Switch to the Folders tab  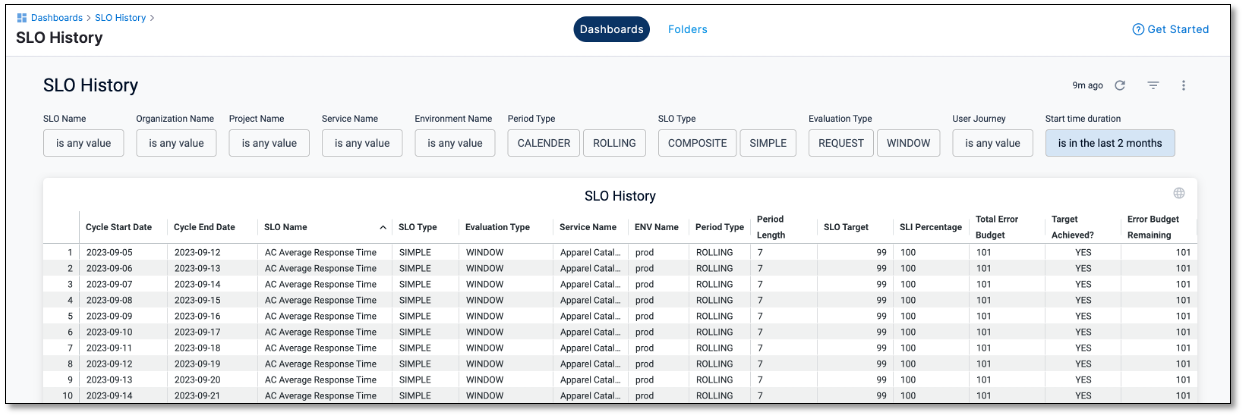pos(687,29)
